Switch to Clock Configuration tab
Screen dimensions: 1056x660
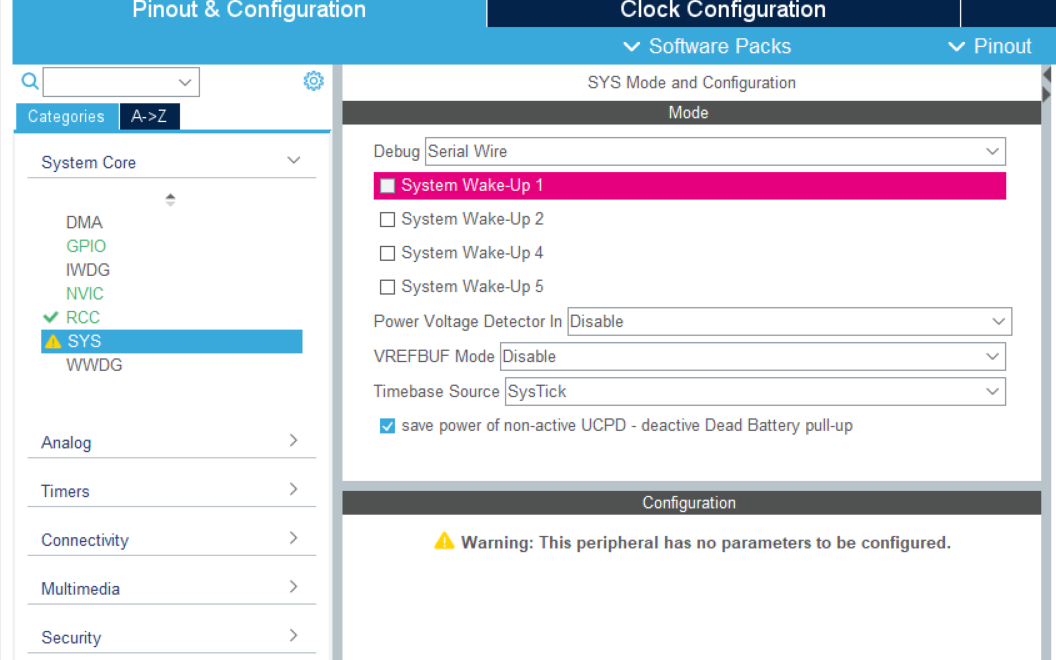click(x=723, y=12)
